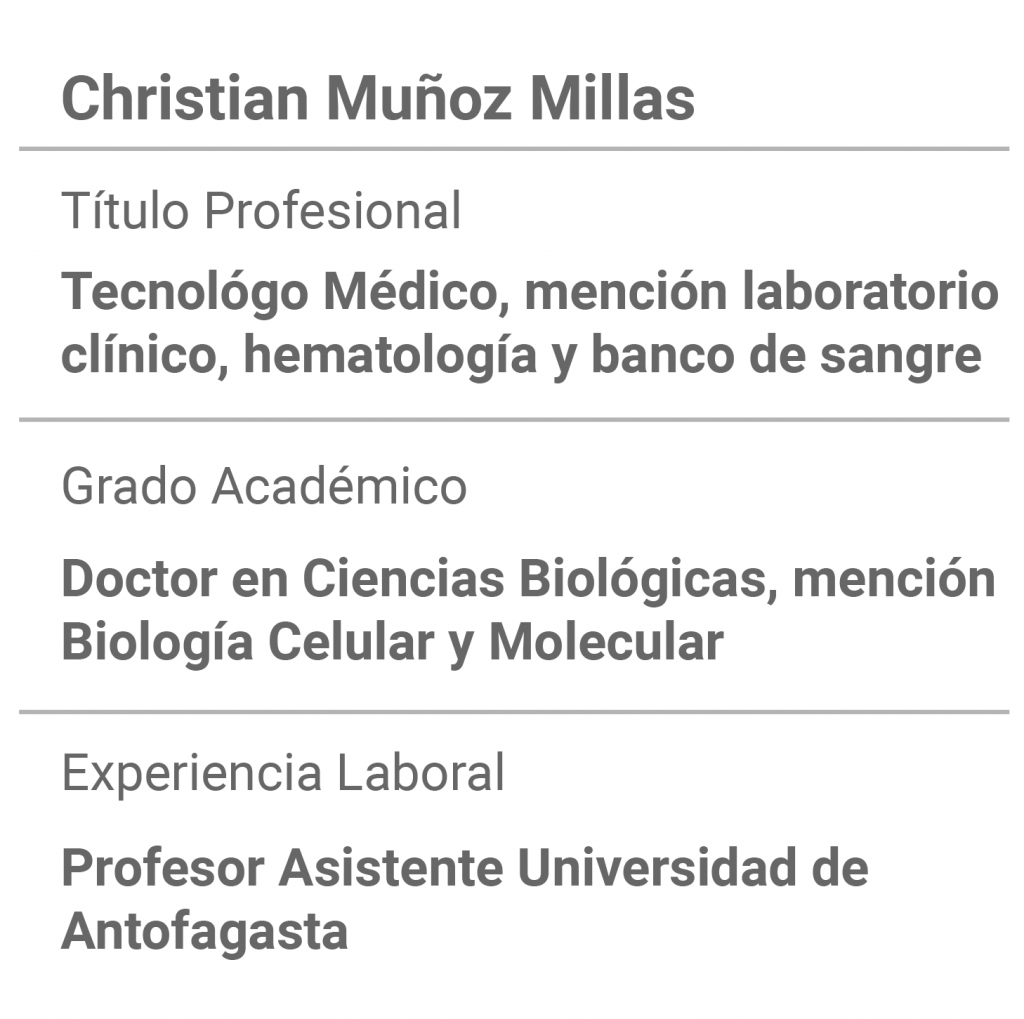
Task: Click the word Muñoz in the heading
Action: 419,97
